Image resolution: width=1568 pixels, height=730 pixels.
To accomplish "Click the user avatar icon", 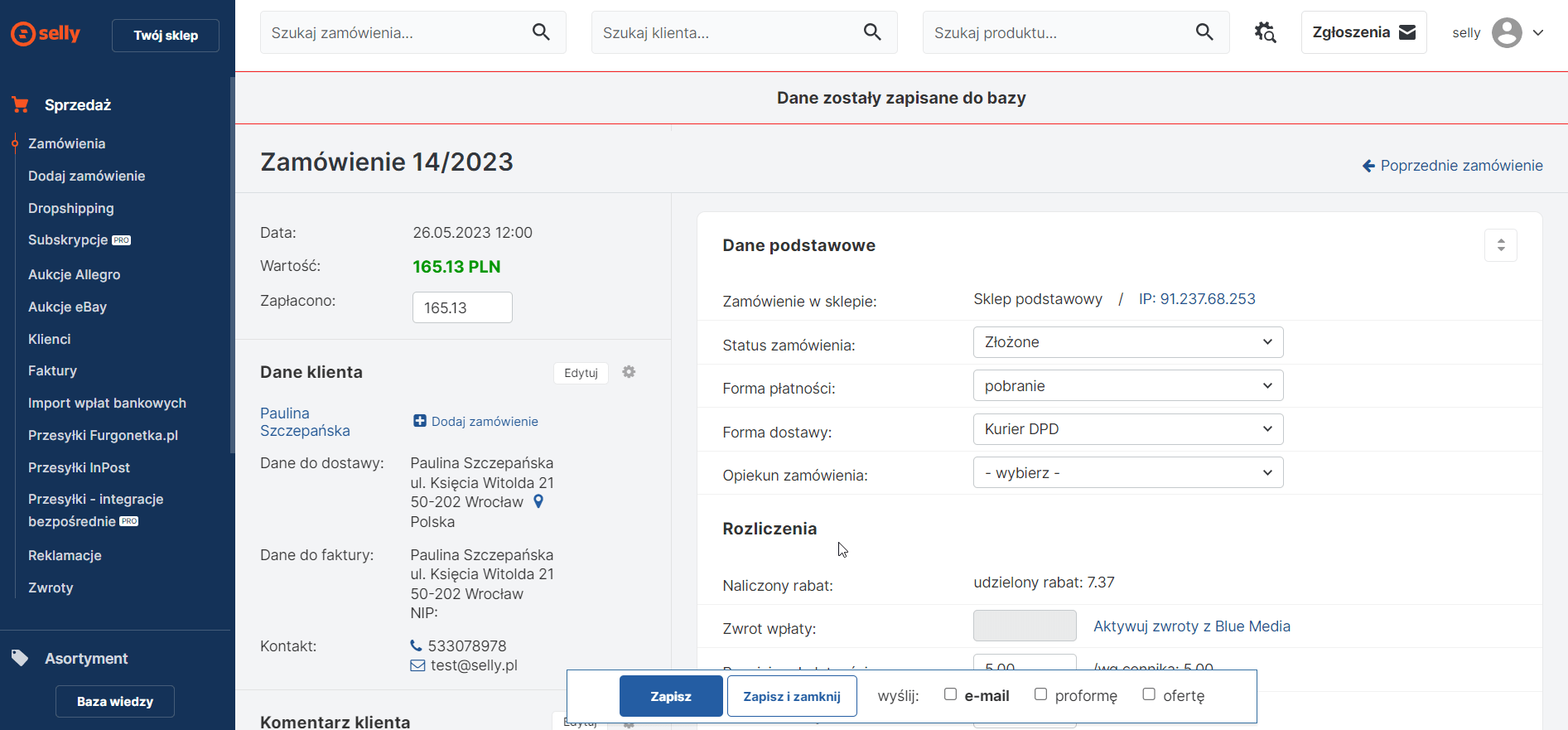I will (1506, 33).
